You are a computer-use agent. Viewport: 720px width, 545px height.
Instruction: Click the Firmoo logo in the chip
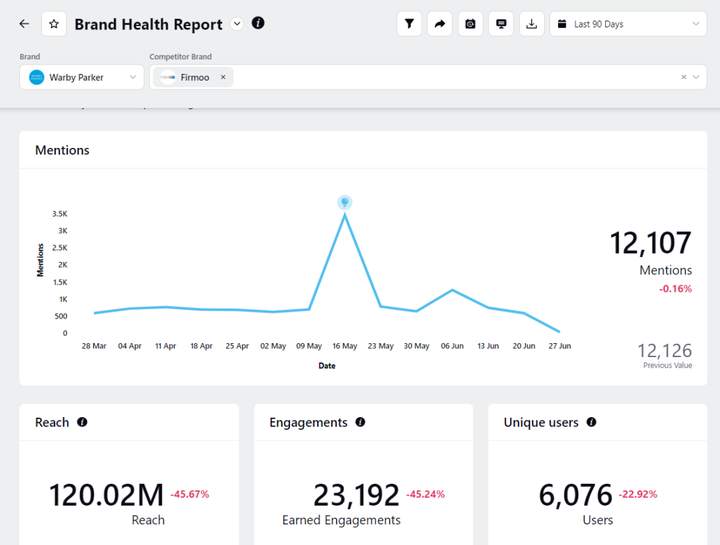(168, 77)
